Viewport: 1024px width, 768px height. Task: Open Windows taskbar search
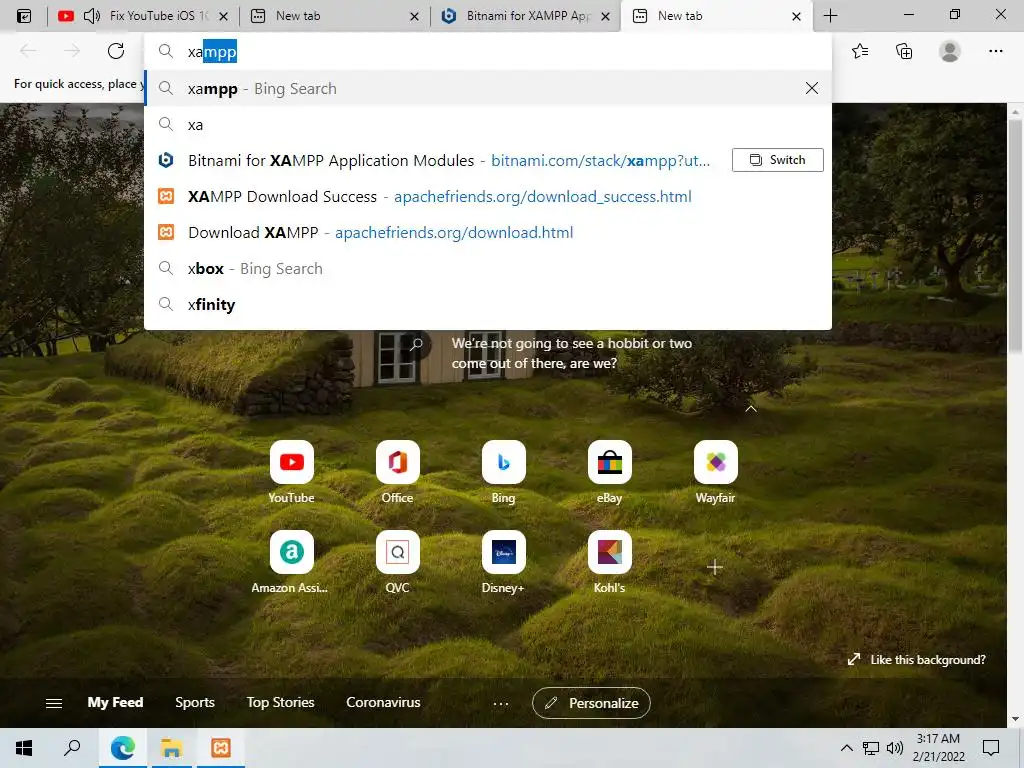pos(72,748)
